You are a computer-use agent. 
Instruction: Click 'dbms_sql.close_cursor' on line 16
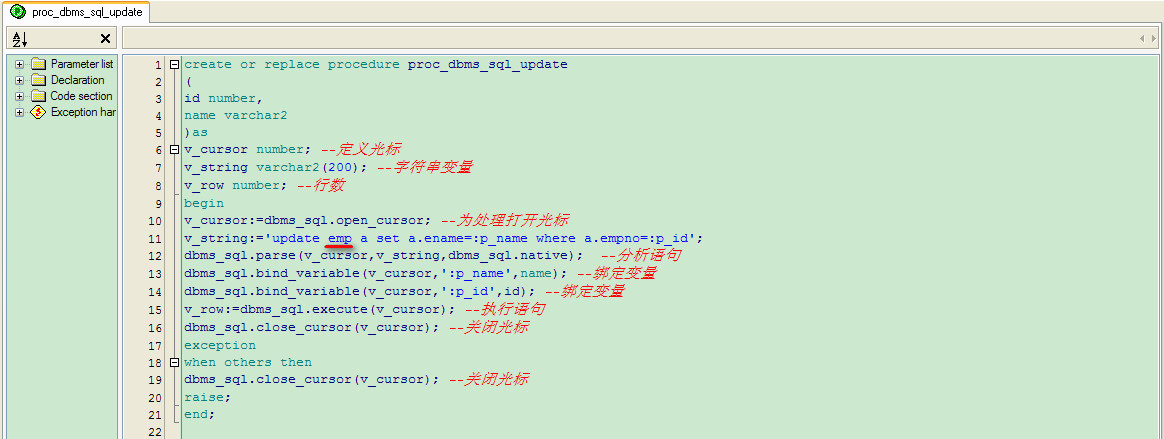coord(268,328)
